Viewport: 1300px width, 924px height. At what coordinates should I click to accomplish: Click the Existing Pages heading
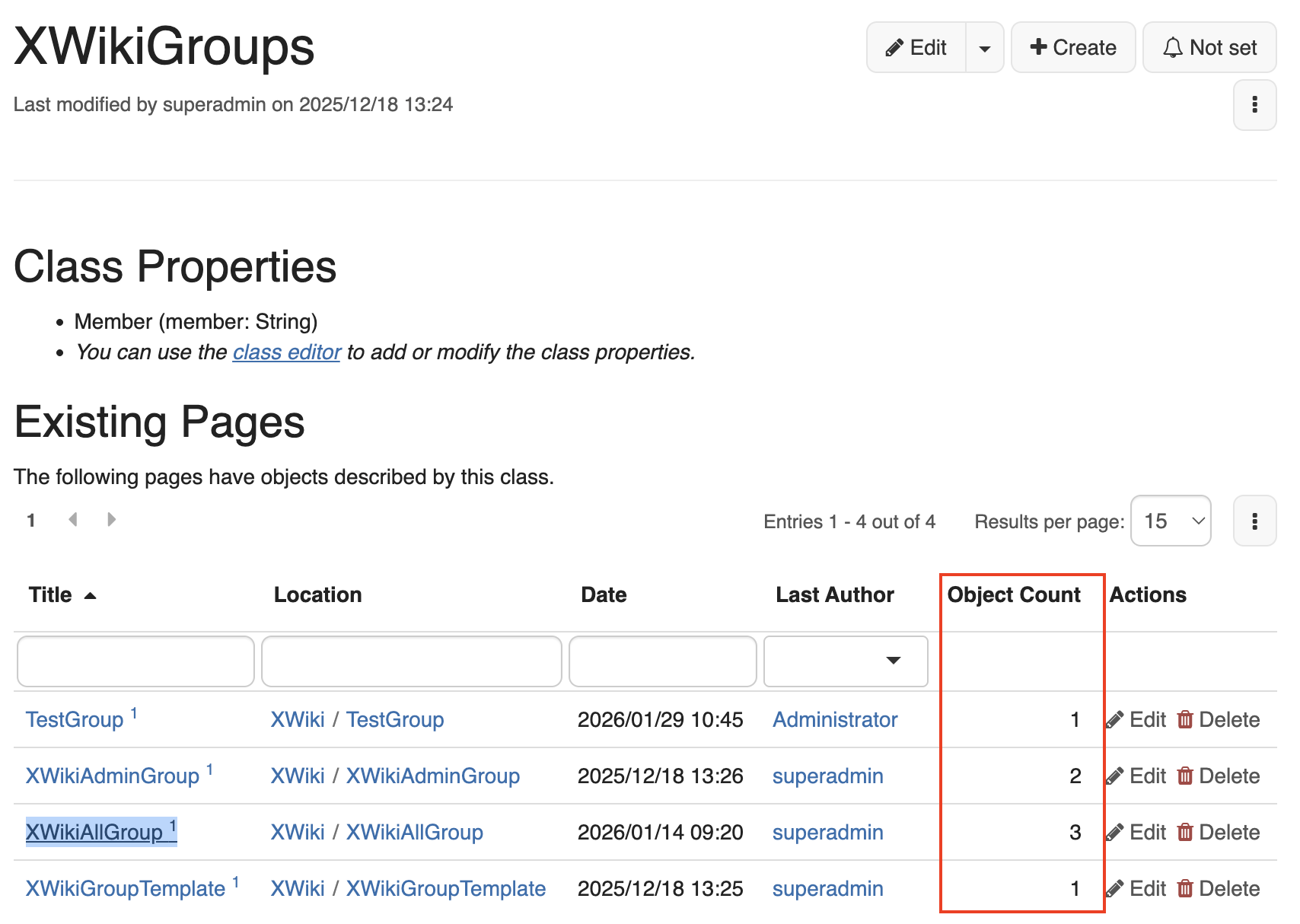pos(159,422)
